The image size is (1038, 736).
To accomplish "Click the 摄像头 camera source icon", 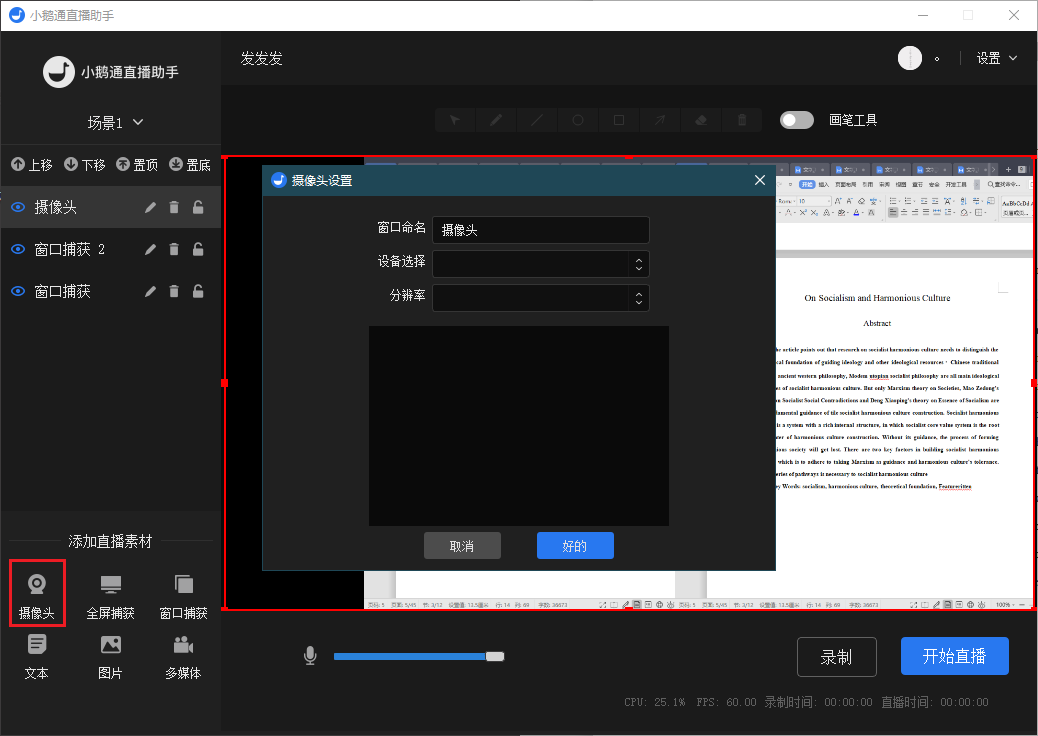I will point(37,585).
